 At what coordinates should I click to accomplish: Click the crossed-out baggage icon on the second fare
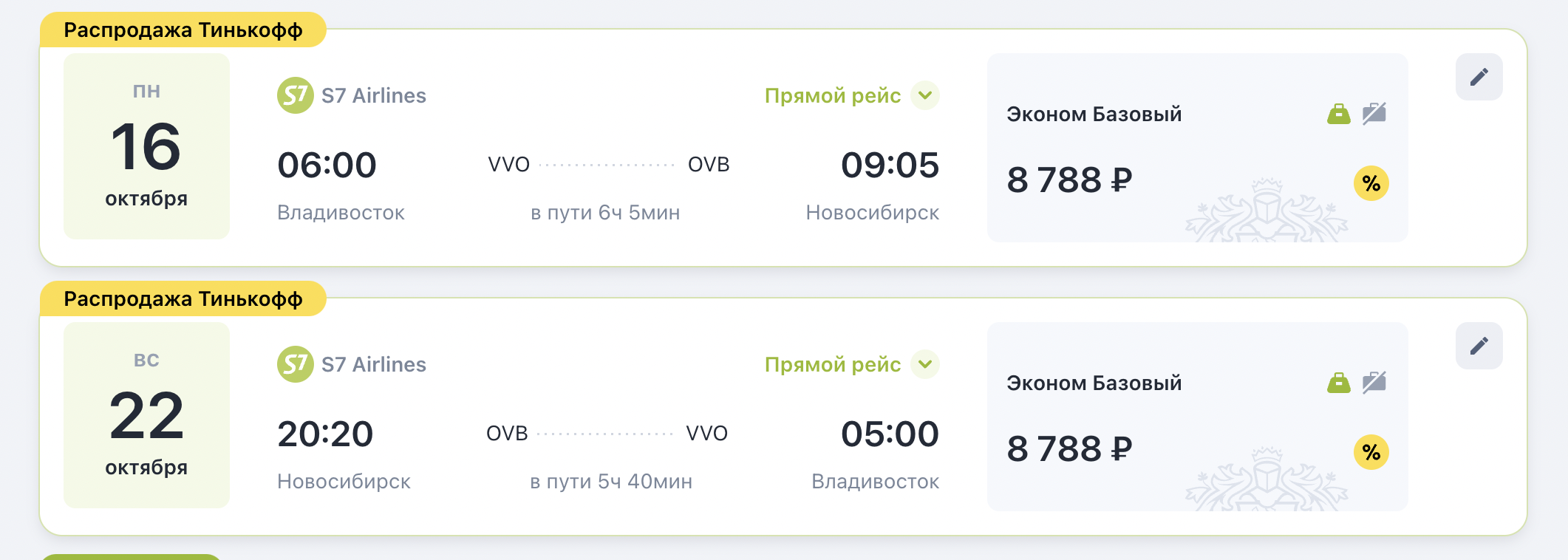coord(1374,383)
